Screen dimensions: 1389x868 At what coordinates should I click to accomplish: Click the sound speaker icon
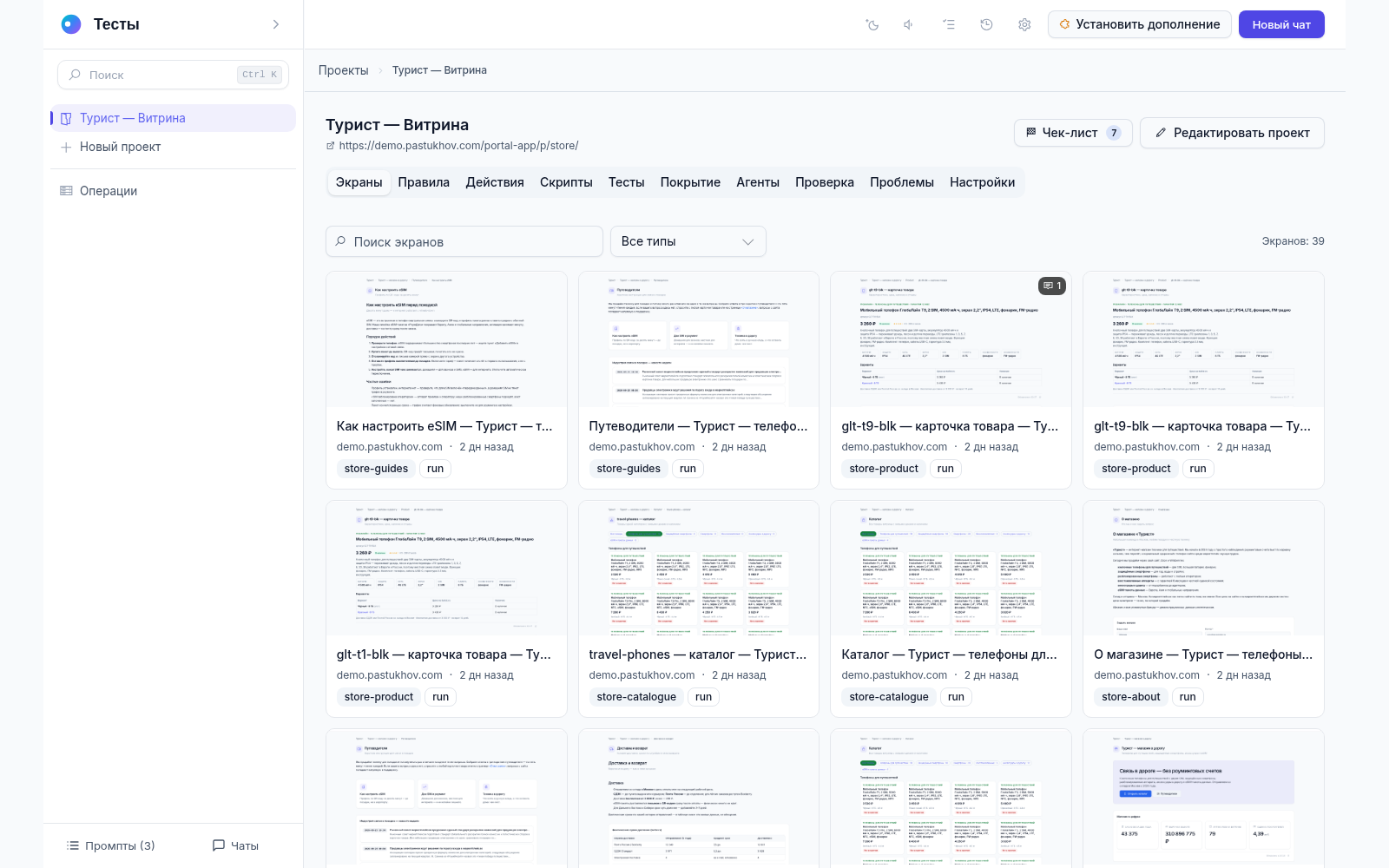click(909, 24)
